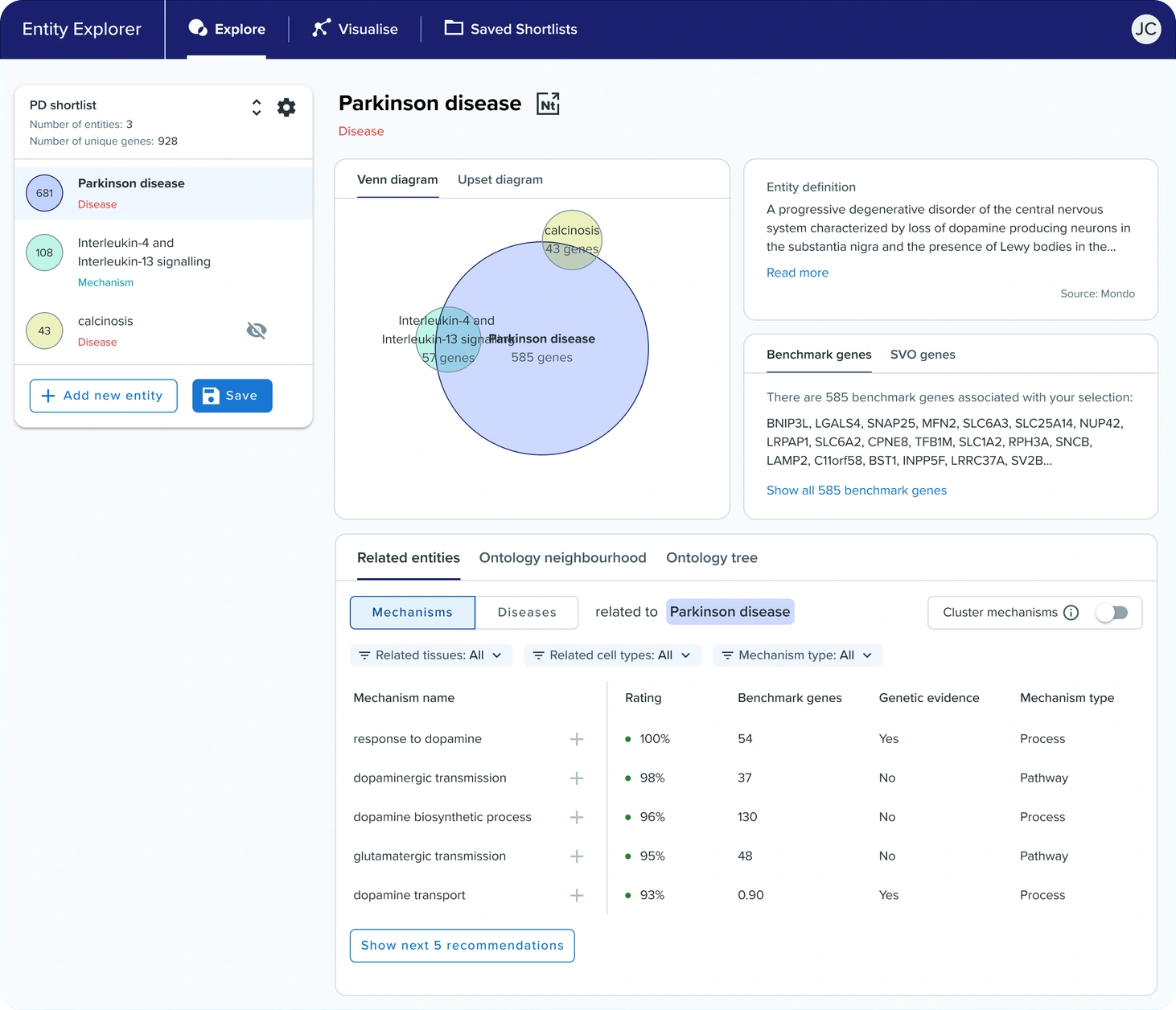1176x1010 pixels.
Task: Click the Source: Mondo text
Action: (1097, 294)
